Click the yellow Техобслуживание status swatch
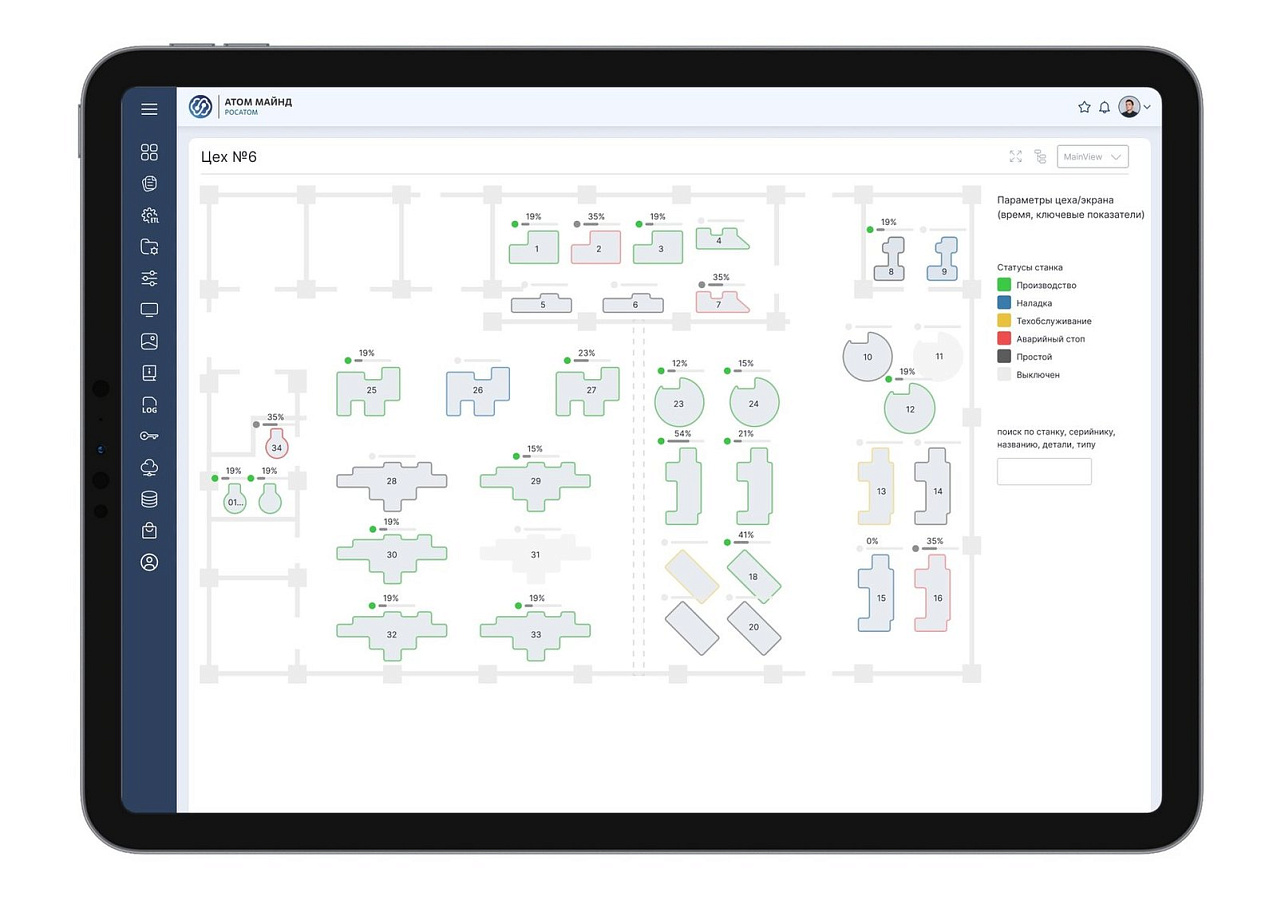The height and width of the screenshot is (900, 1277). click(x=1004, y=321)
